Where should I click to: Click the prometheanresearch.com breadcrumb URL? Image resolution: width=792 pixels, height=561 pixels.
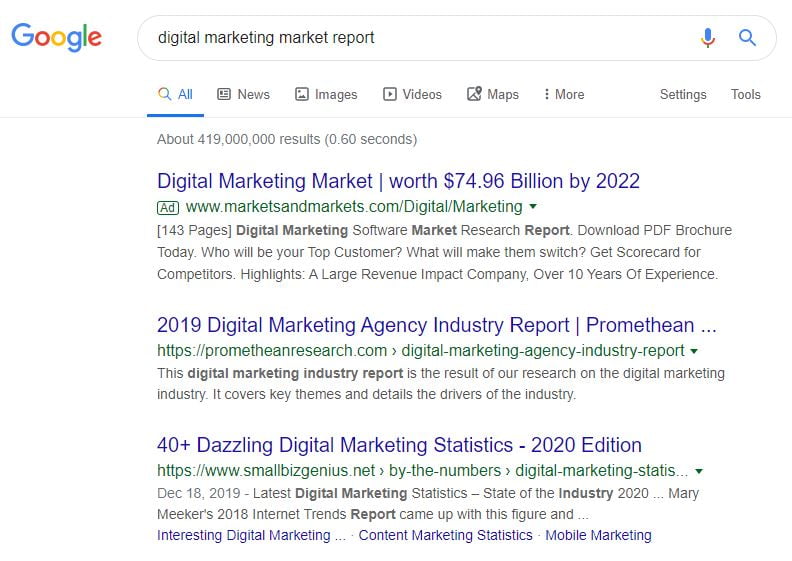tap(421, 350)
